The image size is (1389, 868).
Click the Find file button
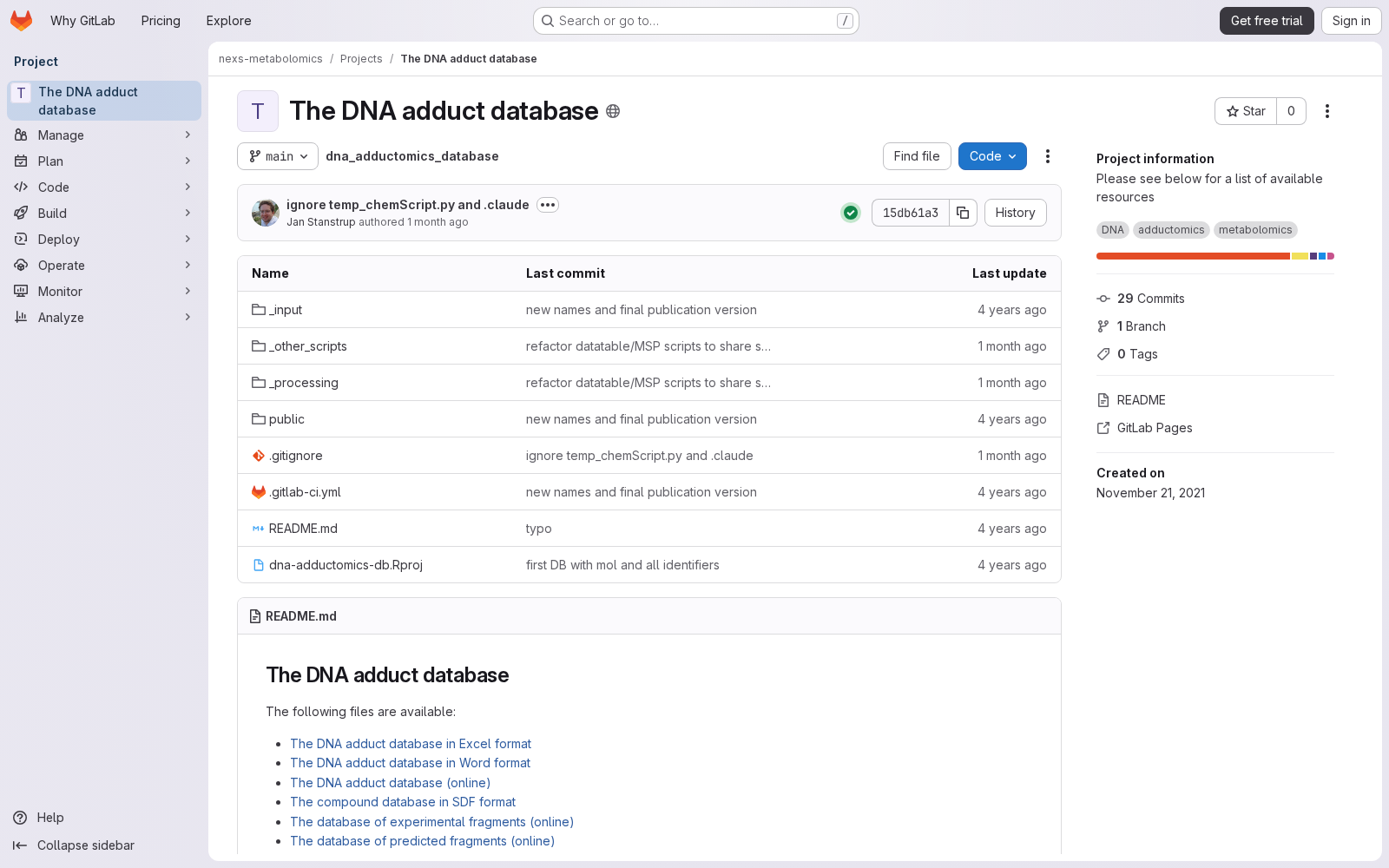pos(917,156)
